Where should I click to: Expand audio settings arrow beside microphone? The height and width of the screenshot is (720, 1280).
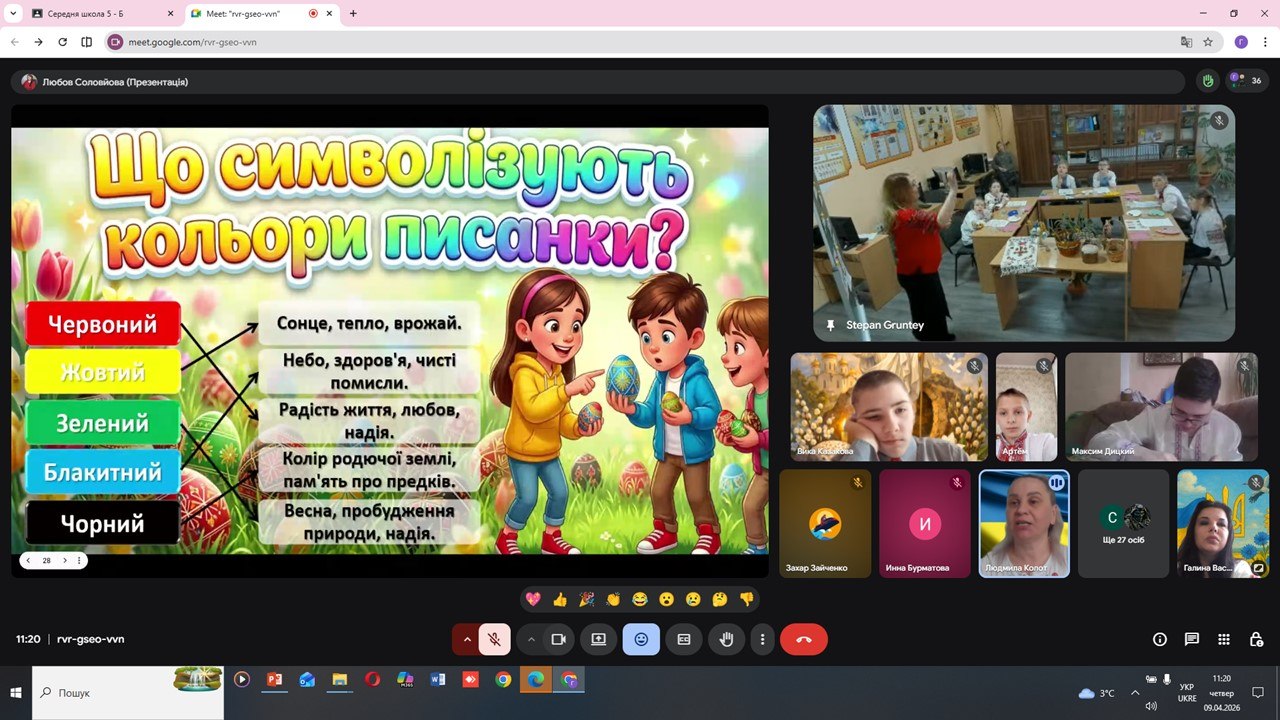pyautogui.click(x=466, y=639)
